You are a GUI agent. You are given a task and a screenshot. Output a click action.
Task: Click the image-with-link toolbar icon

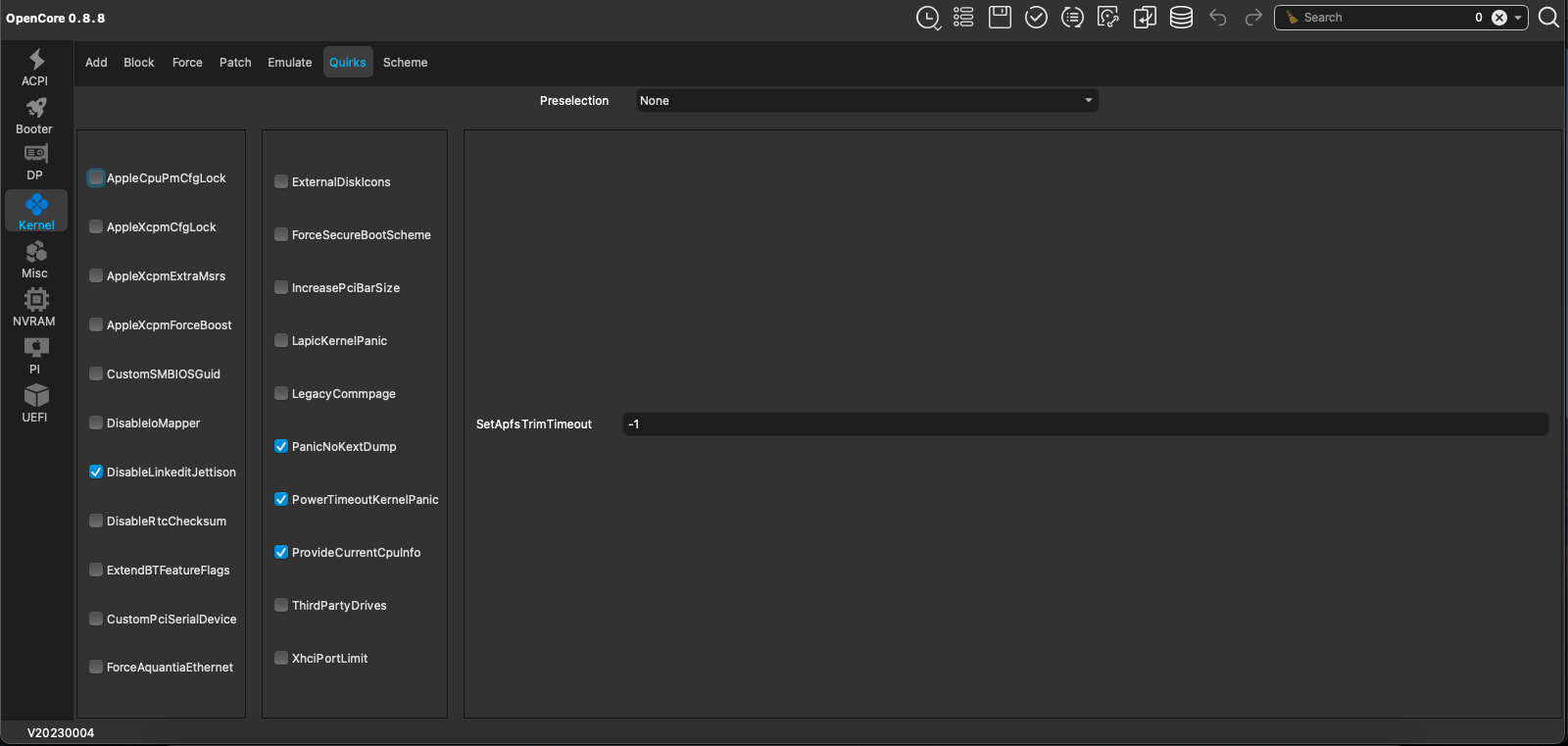(1108, 18)
